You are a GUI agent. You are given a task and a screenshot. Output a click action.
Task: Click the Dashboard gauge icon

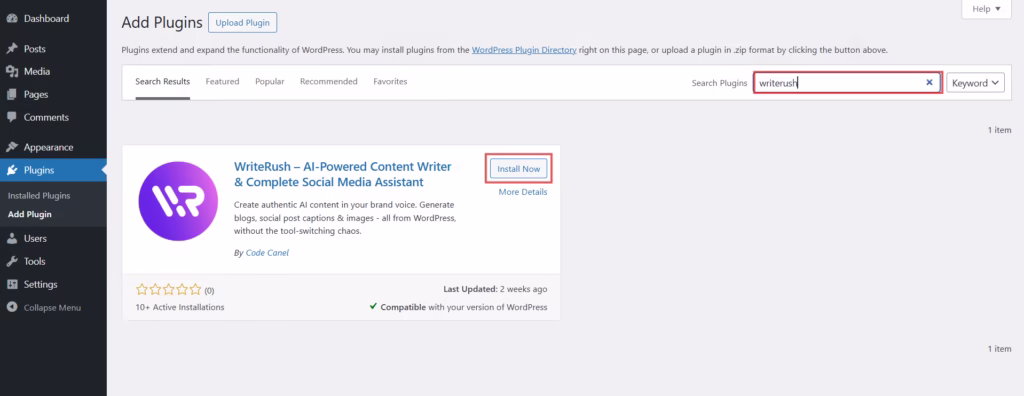(x=12, y=19)
